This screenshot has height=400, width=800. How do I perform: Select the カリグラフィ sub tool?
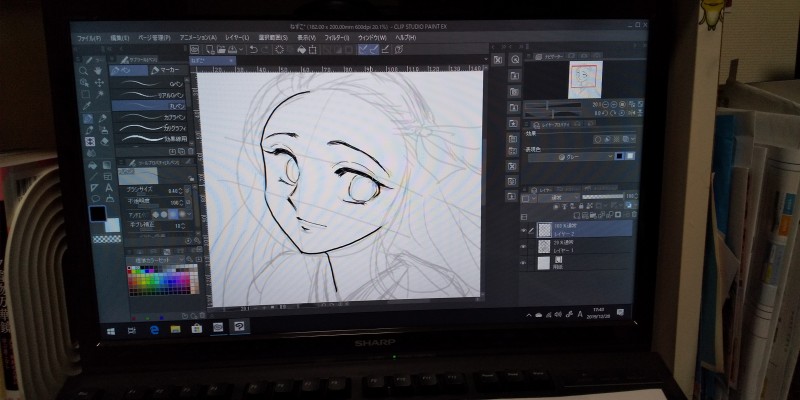tap(151, 128)
